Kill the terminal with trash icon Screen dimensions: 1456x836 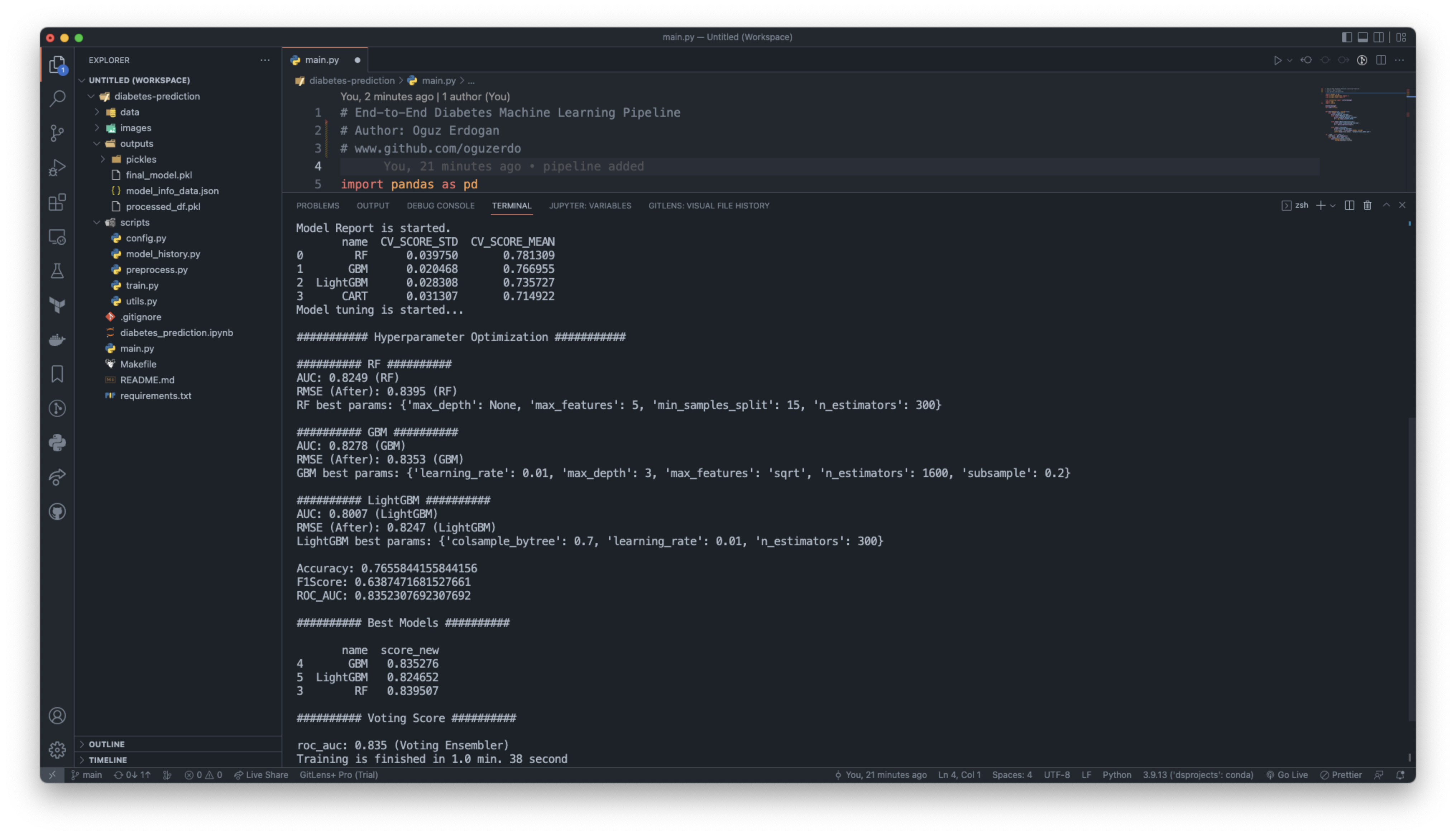click(x=1367, y=206)
